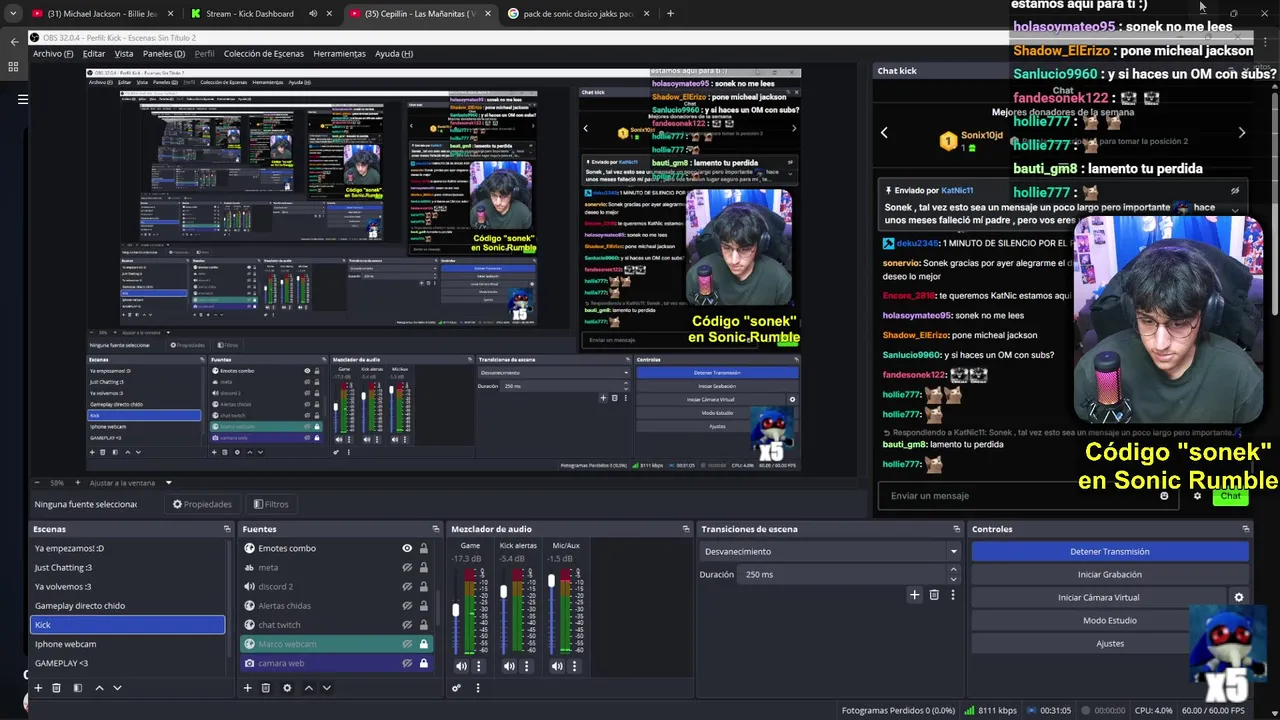Image resolution: width=1280 pixels, height=720 pixels.
Task: Open Ajustes from Controles panel
Action: click(1110, 643)
